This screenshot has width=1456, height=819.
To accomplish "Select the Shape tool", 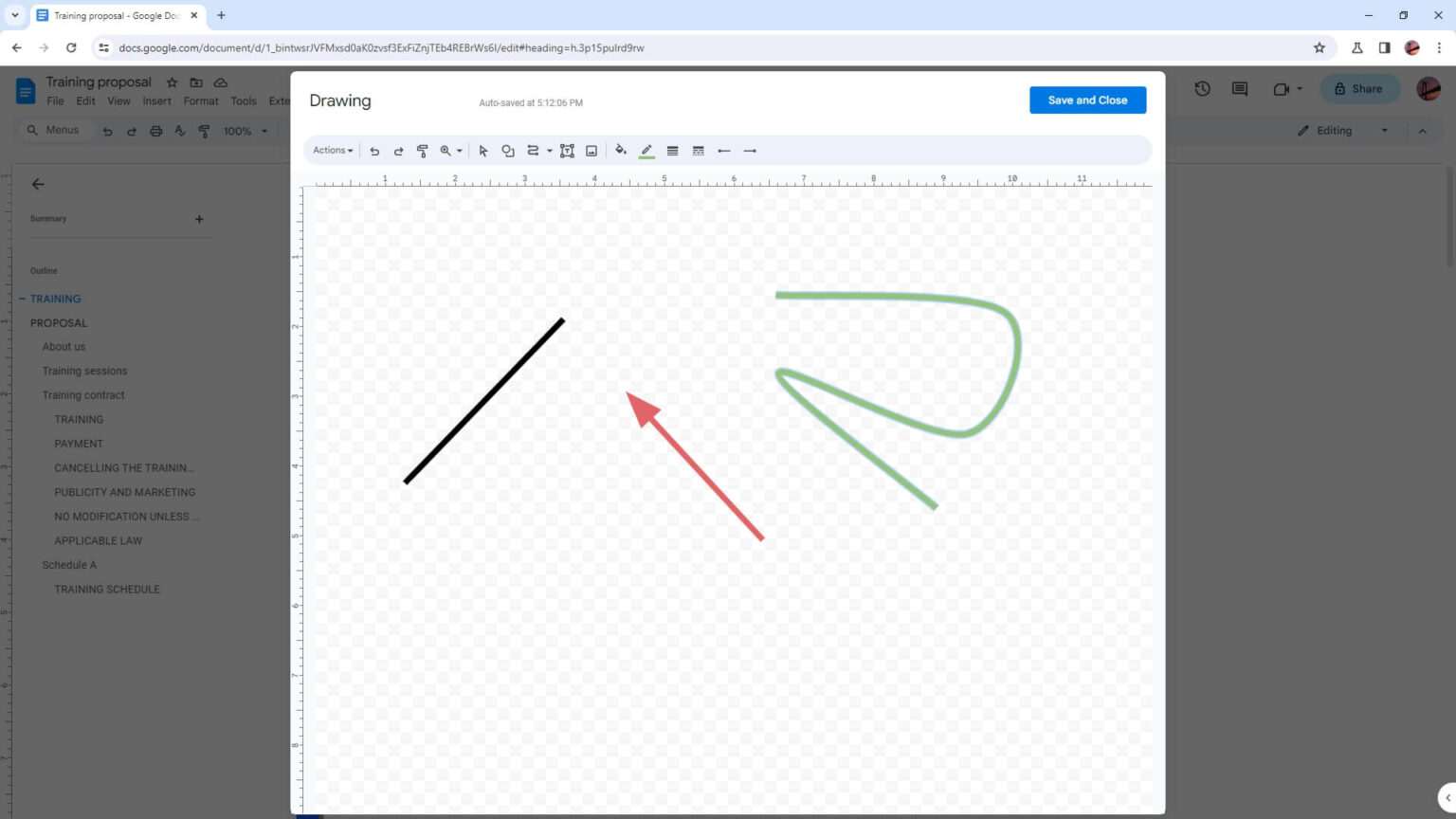I will point(508,150).
